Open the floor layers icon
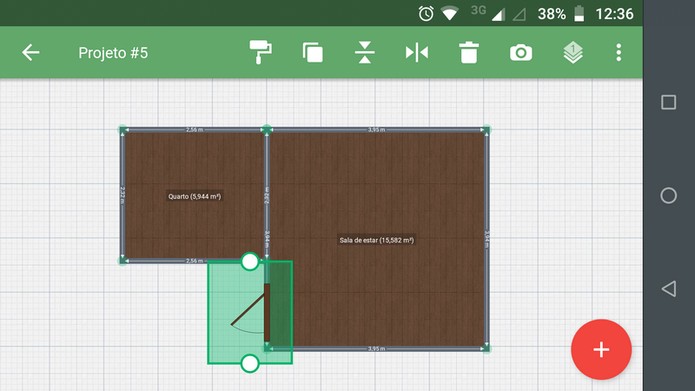The width and height of the screenshot is (695, 391). [x=573, y=53]
